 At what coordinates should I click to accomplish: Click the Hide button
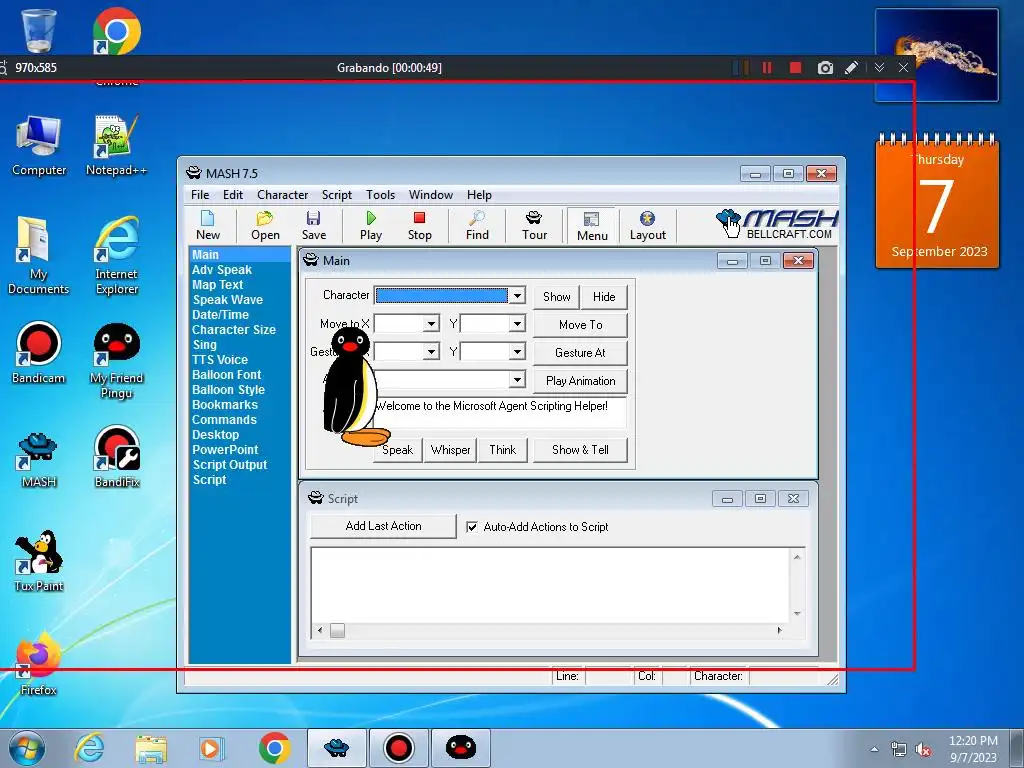click(x=604, y=296)
